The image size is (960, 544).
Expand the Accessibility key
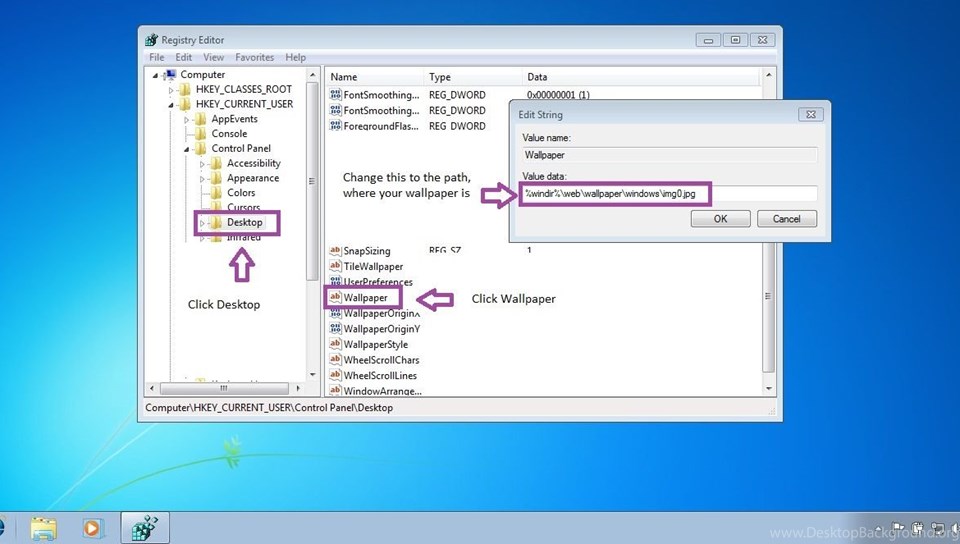pos(201,164)
